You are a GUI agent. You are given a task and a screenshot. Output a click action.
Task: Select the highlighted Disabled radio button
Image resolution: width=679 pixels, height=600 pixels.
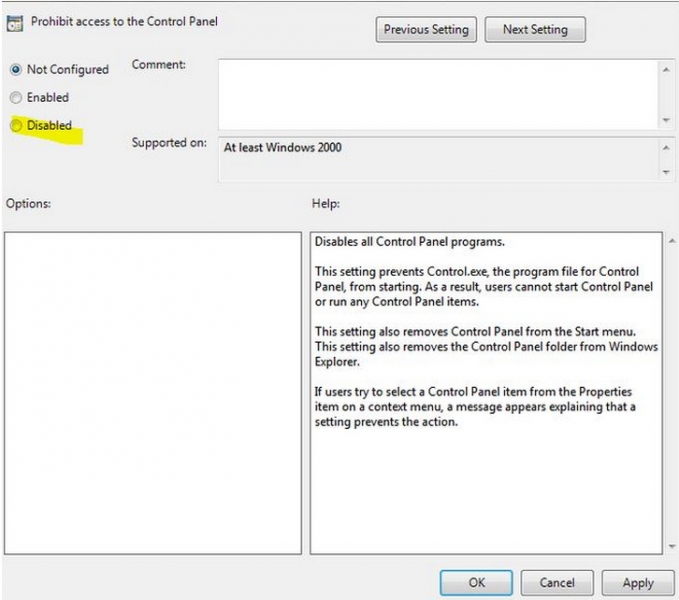(15, 125)
